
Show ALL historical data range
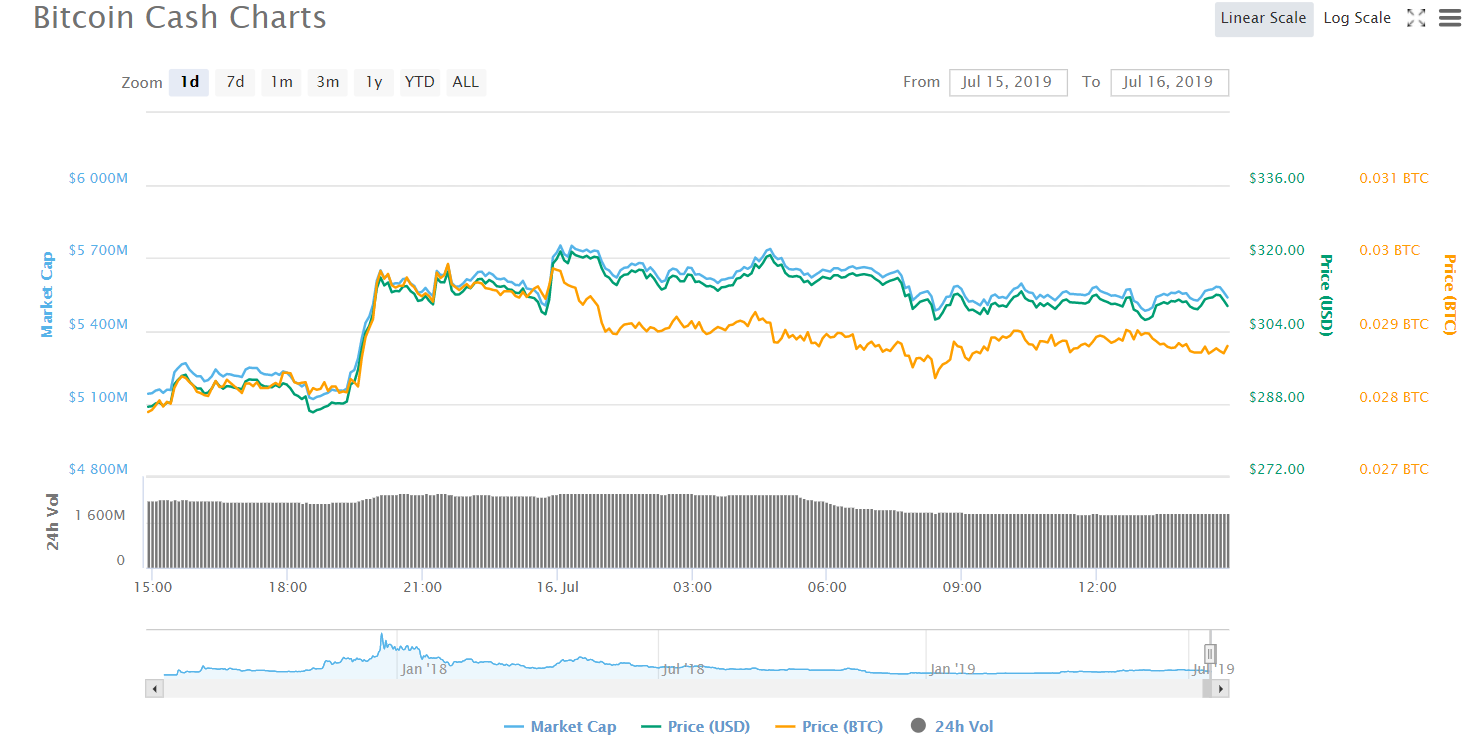(466, 82)
